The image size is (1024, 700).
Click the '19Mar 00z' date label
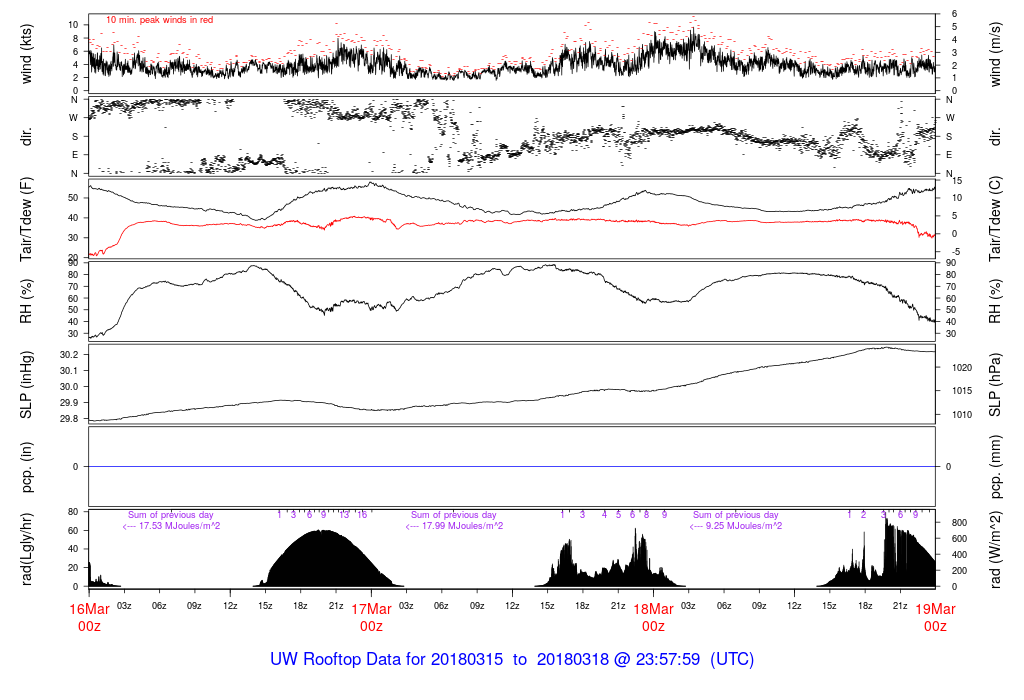[935, 618]
